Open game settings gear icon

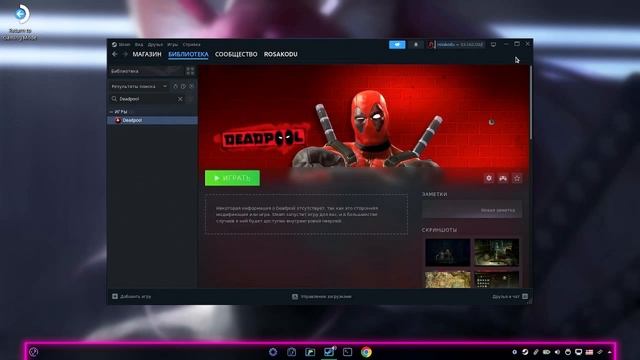click(x=489, y=178)
